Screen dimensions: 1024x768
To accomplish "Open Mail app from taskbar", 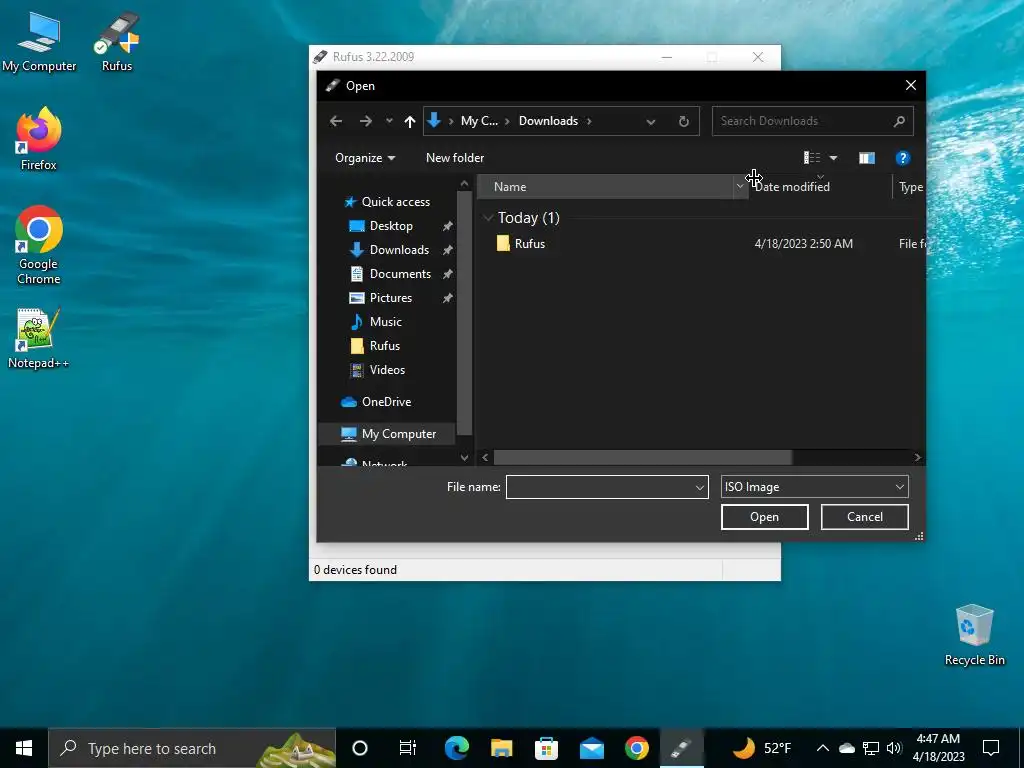I will (x=592, y=748).
